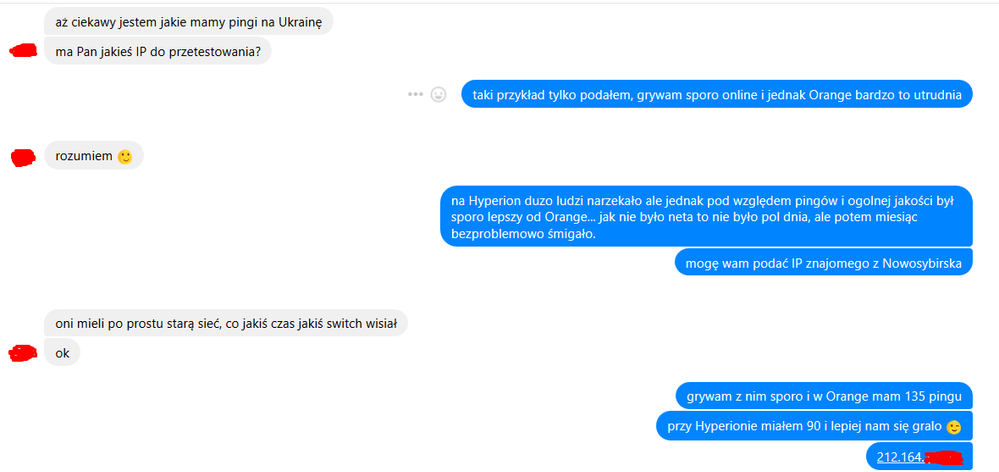Screen dimensions: 999x472
Task: Open the three-dot more options icon
Action: [x=416, y=95]
